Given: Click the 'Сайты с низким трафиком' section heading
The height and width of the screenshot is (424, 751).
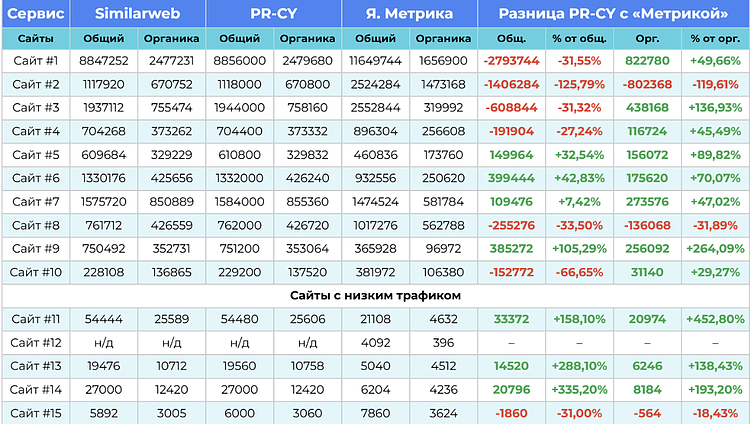Looking at the screenshot, I should click(376, 296).
